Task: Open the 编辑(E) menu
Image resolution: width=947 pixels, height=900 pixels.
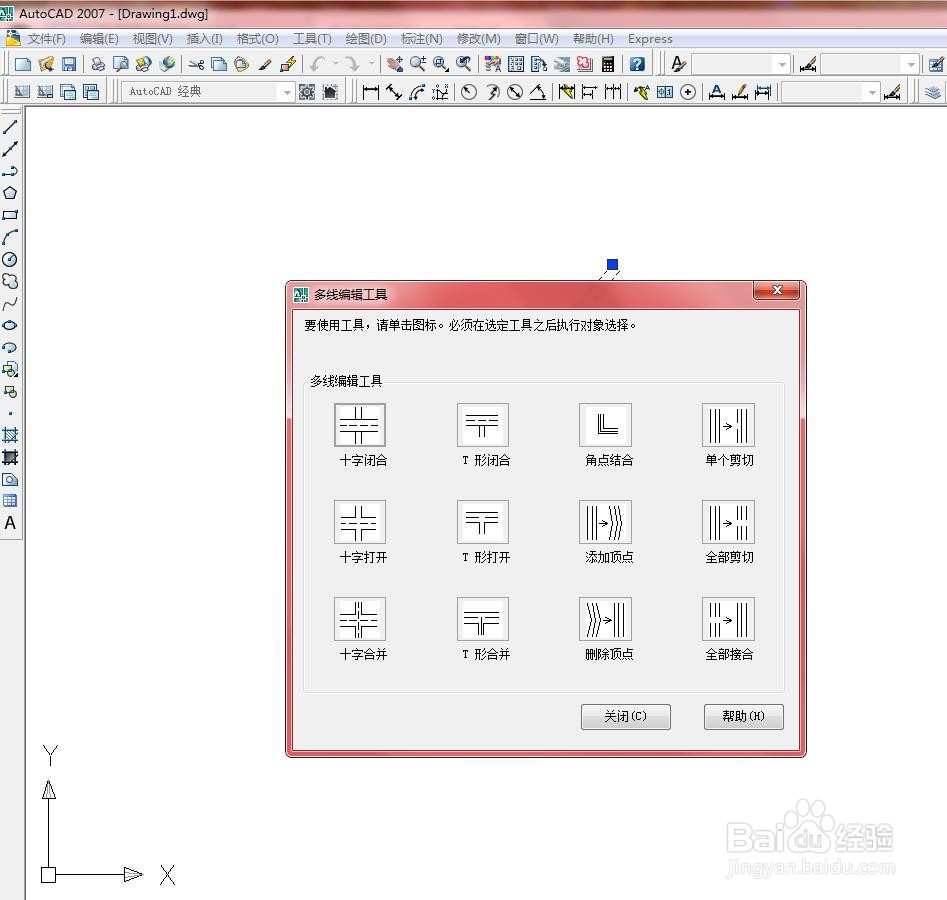Action: 99,39
